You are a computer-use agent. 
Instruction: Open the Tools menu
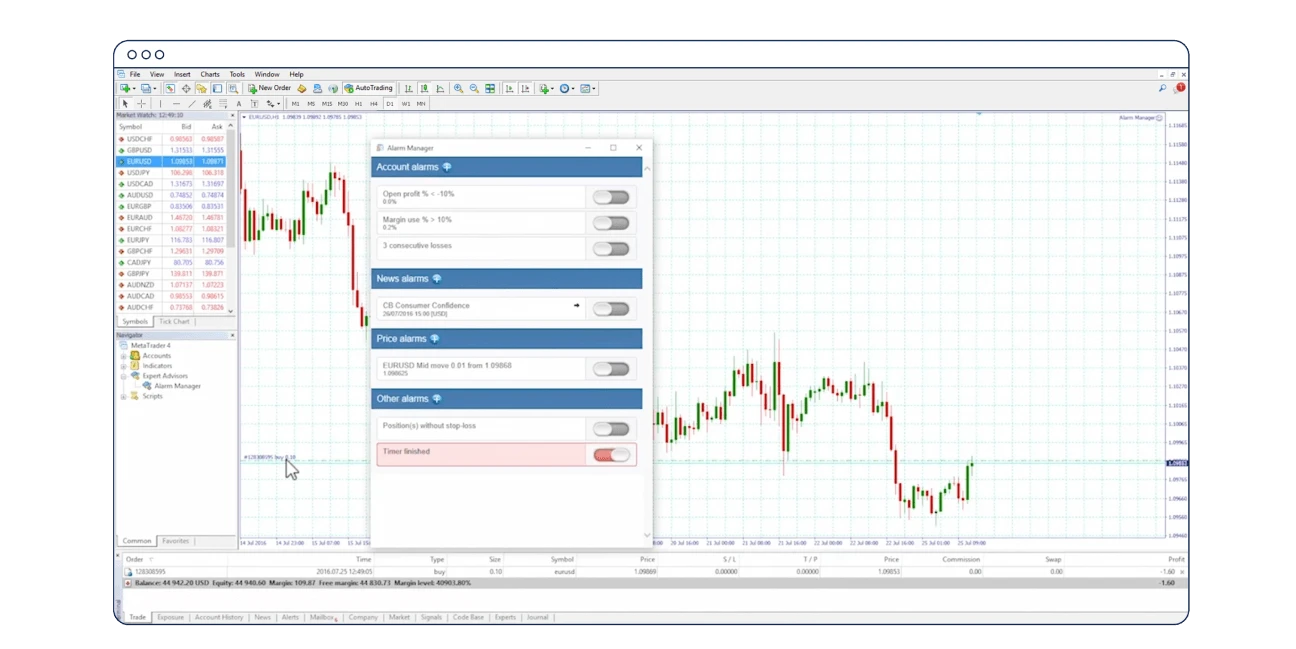[x=237, y=74]
